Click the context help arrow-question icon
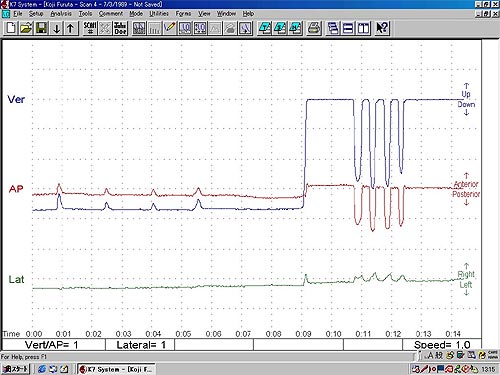 point(382,28)
